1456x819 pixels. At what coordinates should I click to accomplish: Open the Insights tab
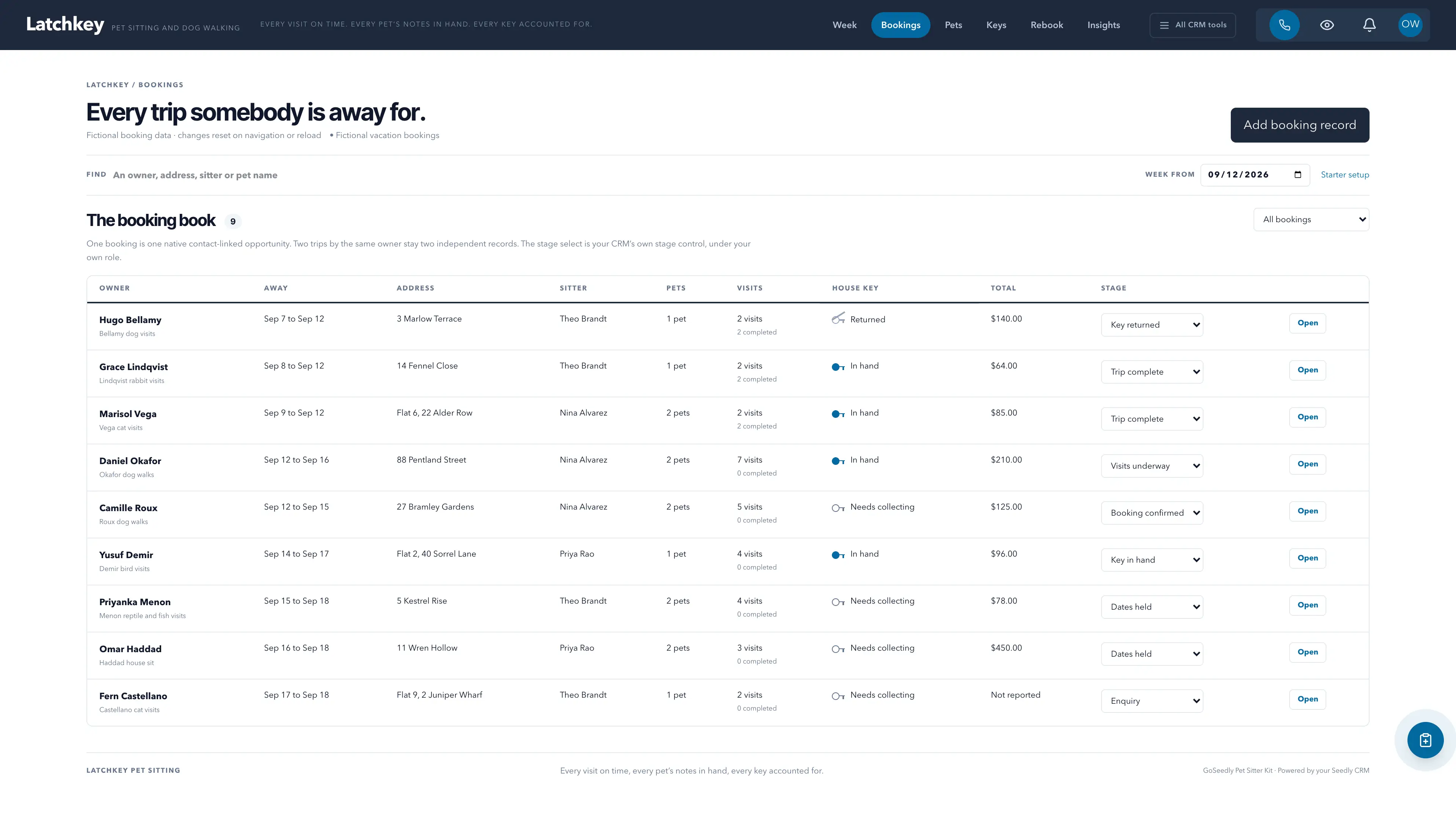click(x=1103, y=25)
